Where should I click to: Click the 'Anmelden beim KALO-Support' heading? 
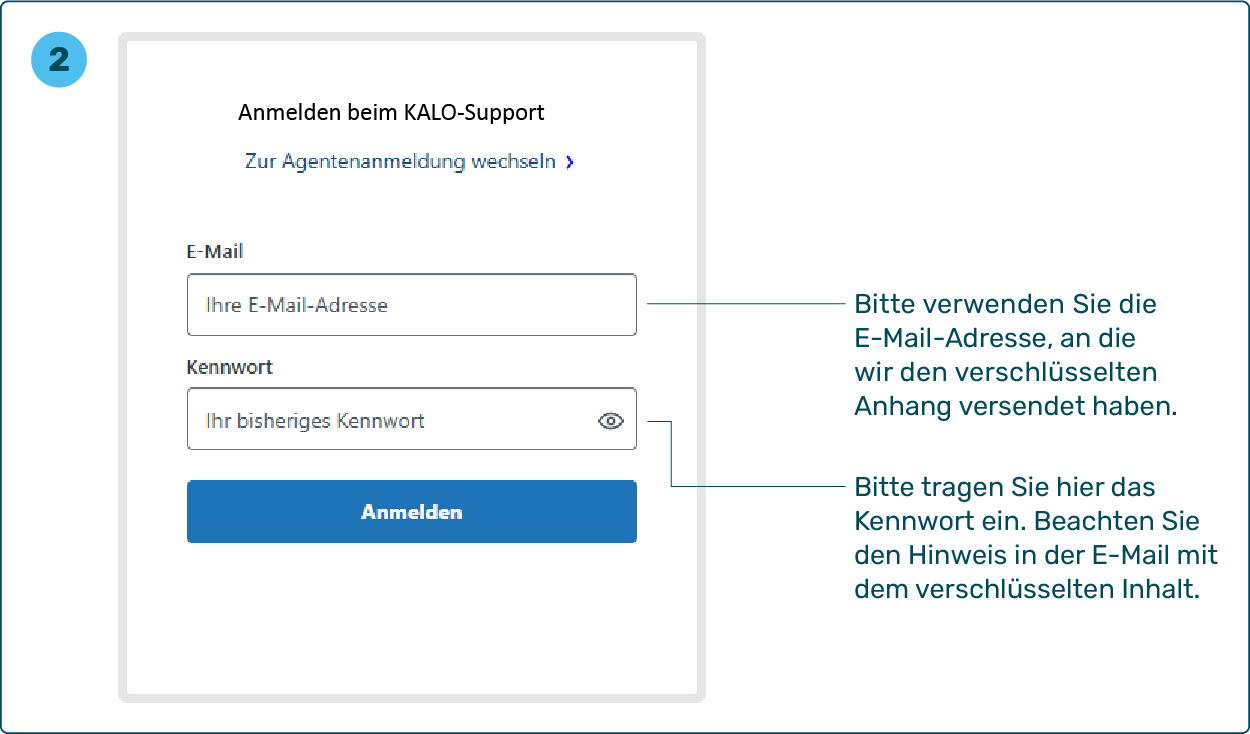[x=391, y=112]
